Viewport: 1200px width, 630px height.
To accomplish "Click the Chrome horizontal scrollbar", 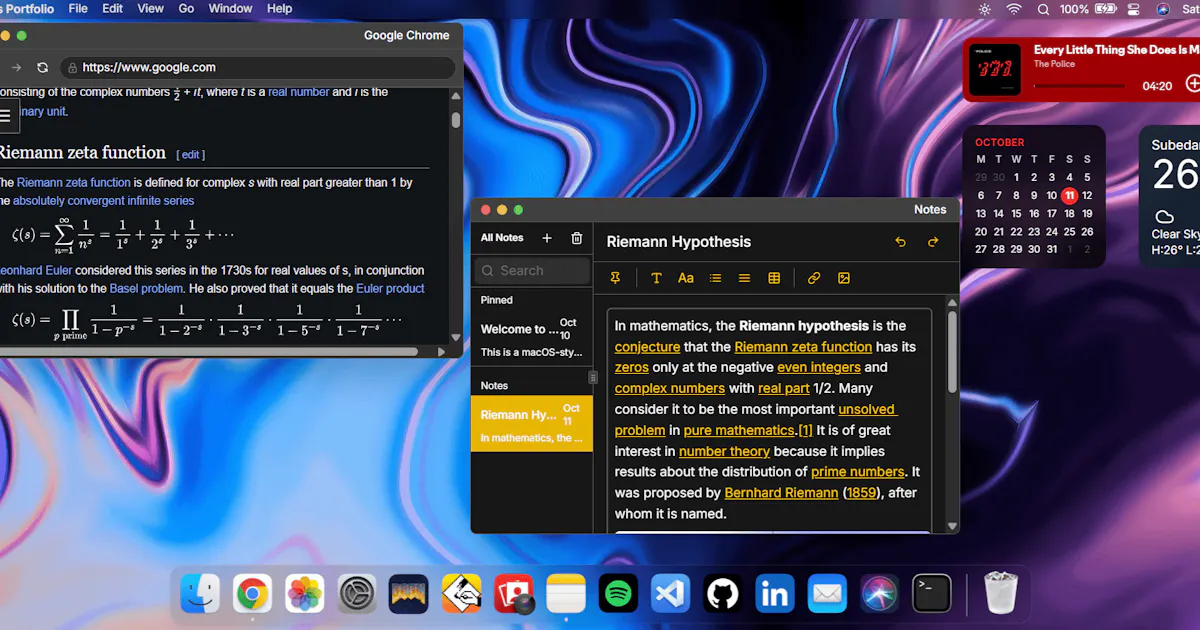I will (207, 351).
